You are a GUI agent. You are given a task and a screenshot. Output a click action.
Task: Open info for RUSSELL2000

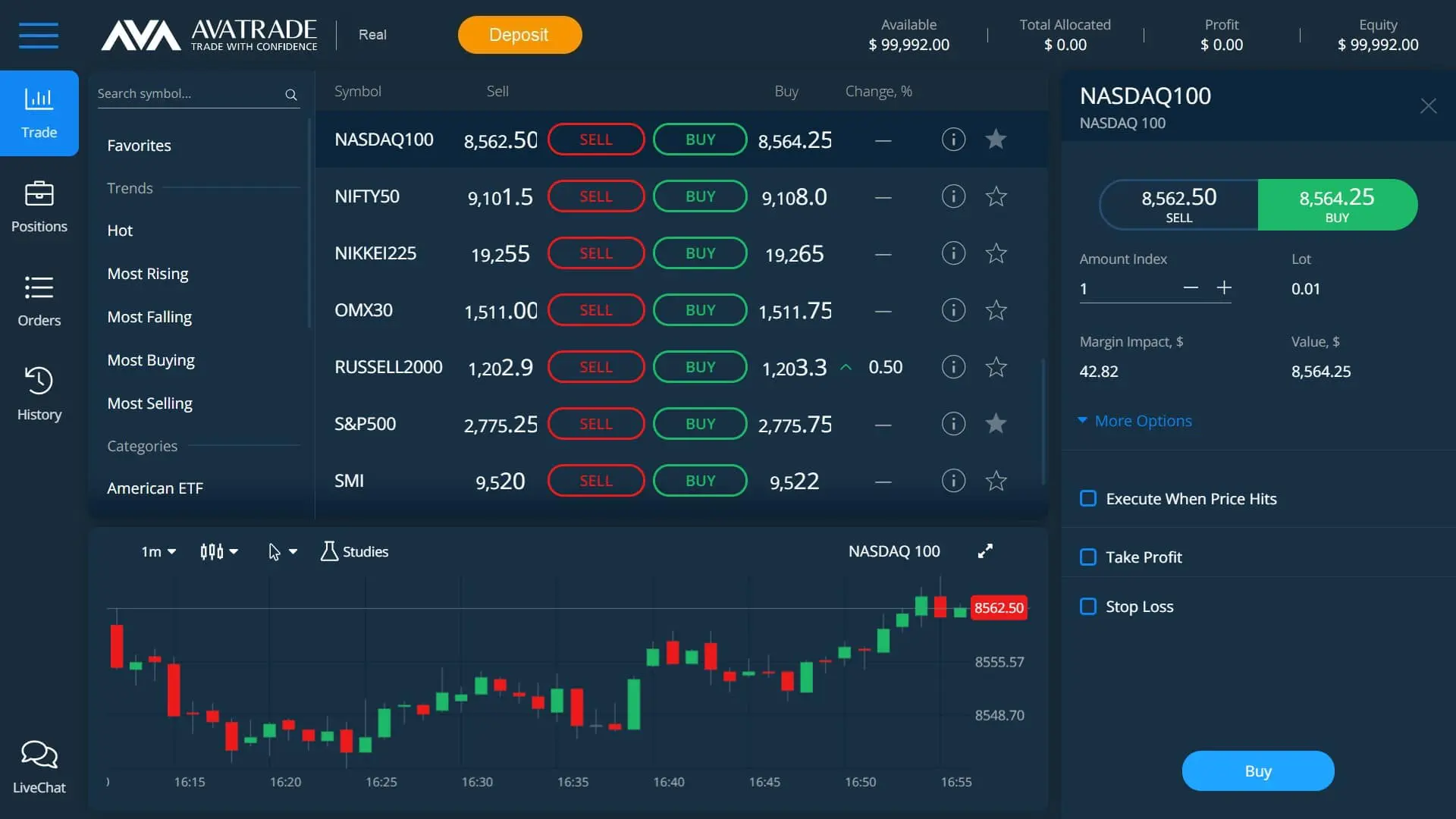(953, 367)
